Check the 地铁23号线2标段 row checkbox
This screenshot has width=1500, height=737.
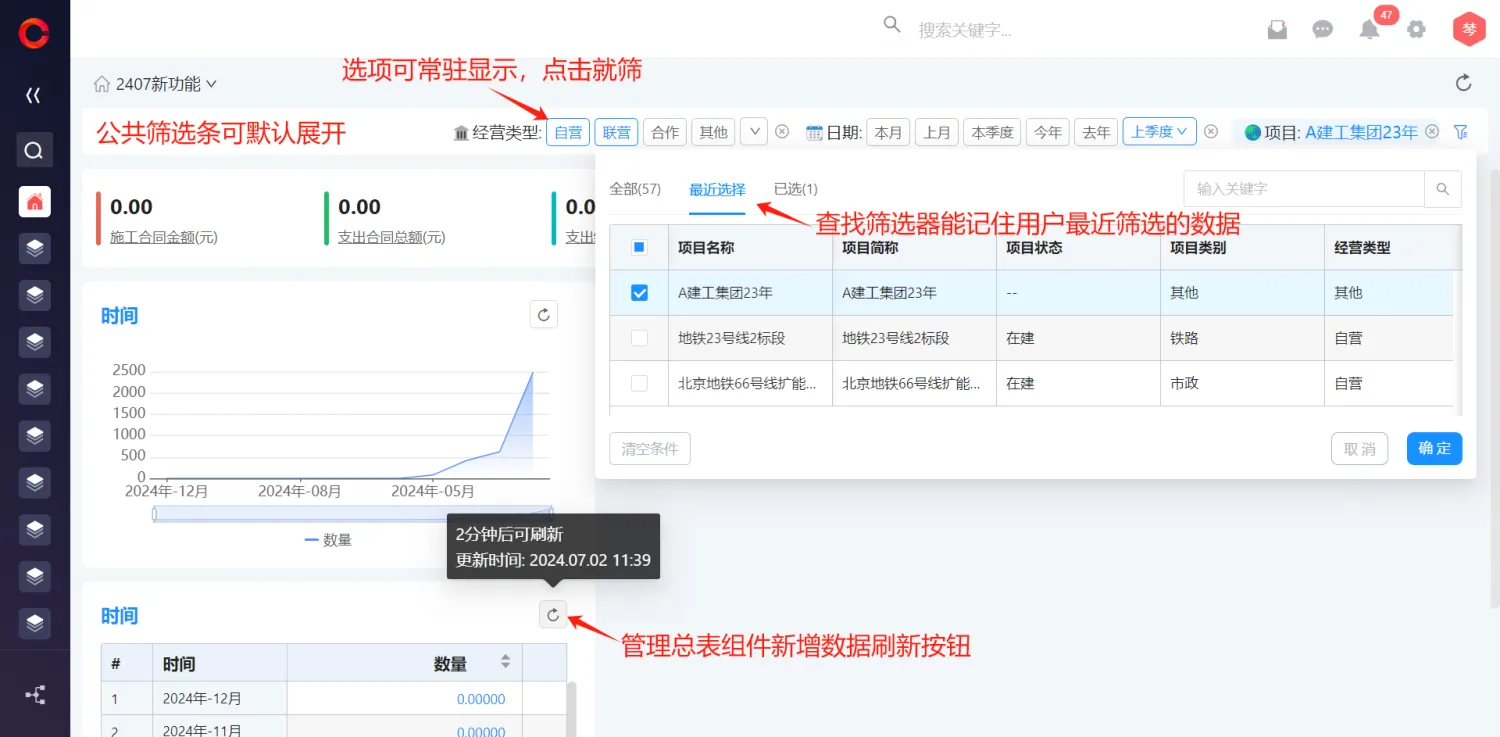[639, 338]
